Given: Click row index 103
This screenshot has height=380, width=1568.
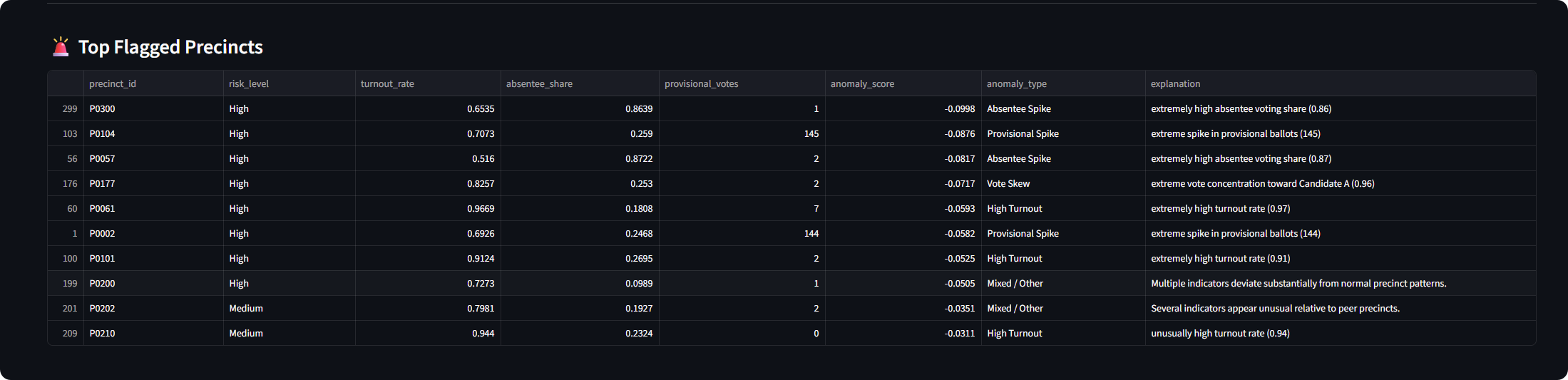Looking at the screenshot, I should click(69, 134).
